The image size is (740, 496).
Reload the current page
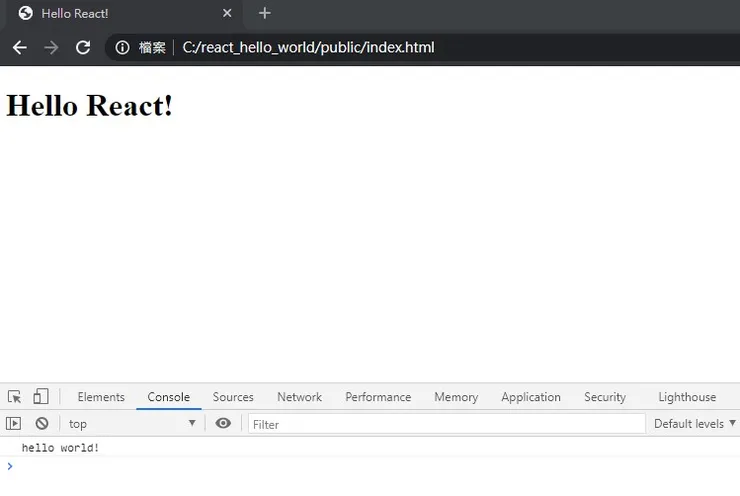click(83, 47)
